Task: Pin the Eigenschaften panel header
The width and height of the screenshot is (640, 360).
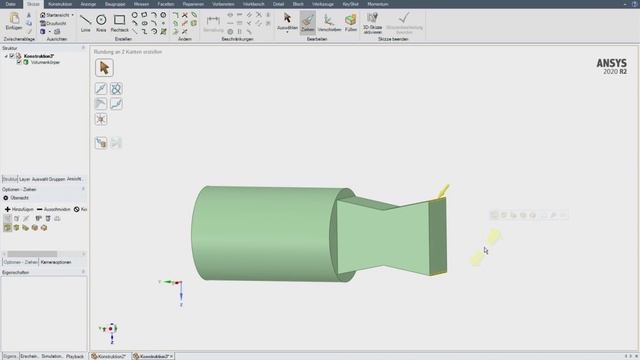Action: 83,272
